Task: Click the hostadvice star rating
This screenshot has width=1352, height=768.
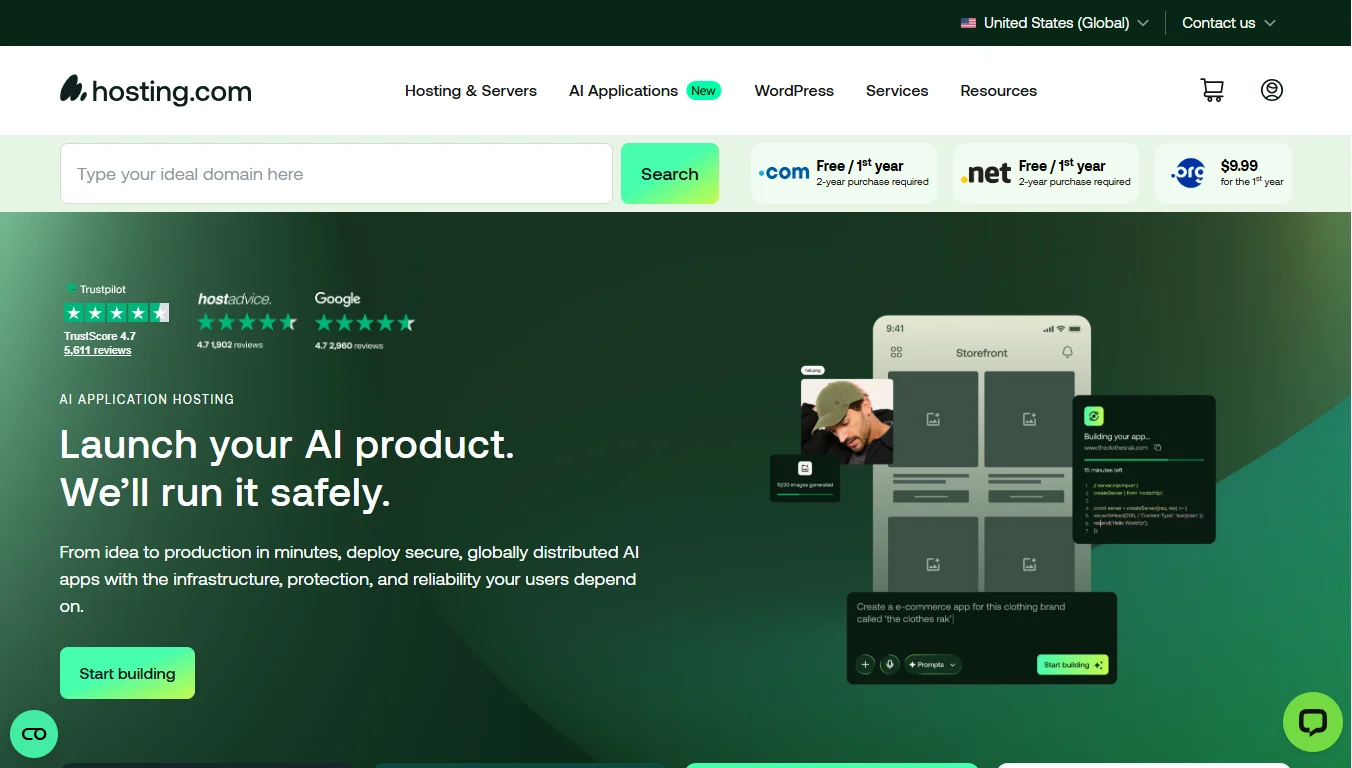Action: (247, 322)
